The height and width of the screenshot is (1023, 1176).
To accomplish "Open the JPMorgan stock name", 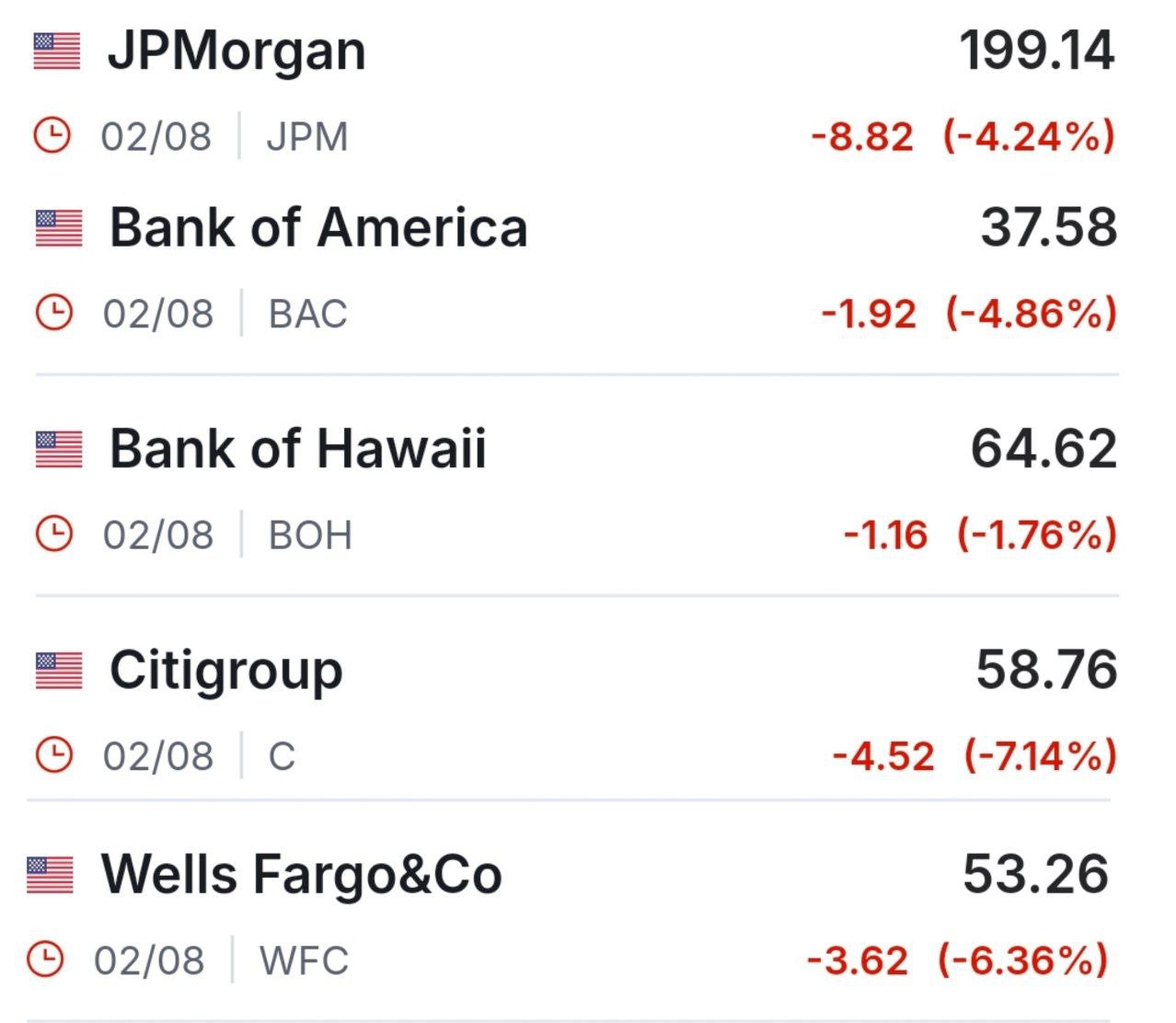I will pyautogui.click(x=236, y=52).
